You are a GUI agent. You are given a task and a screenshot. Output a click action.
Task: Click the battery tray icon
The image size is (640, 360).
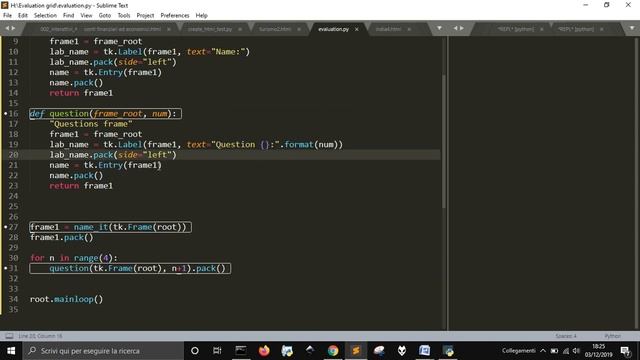tap(554, 351)
